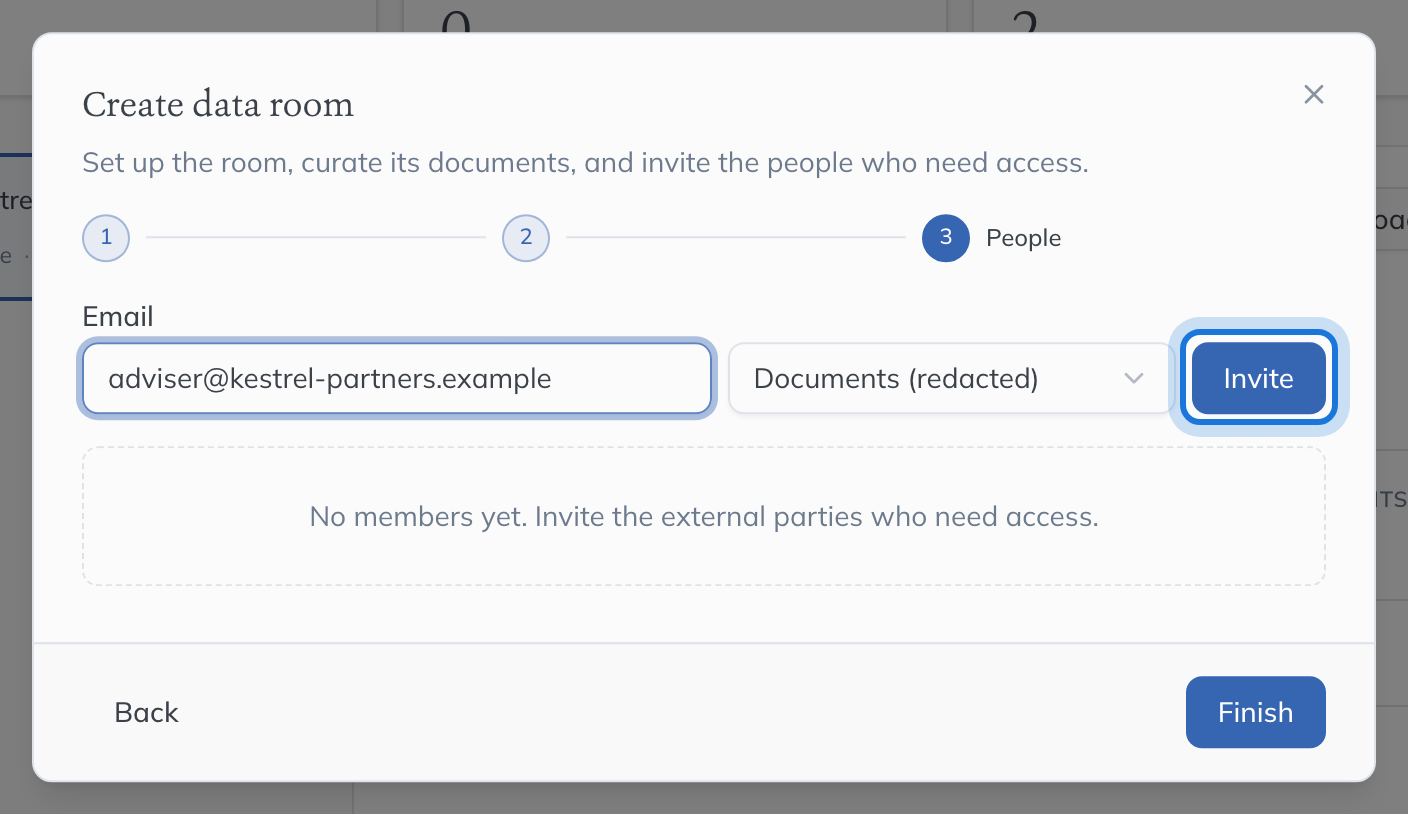
Task: Select step 3 People
Action: (x=992, y=238)
